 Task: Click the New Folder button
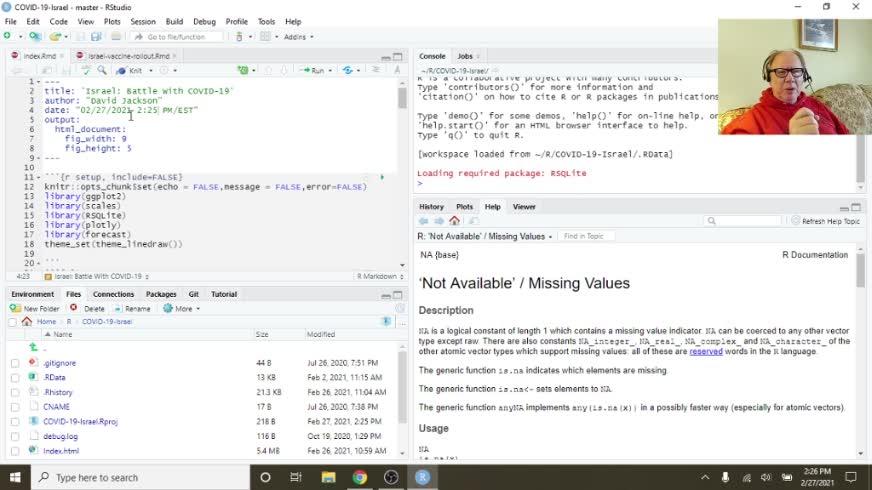click(x=34, y=309)
